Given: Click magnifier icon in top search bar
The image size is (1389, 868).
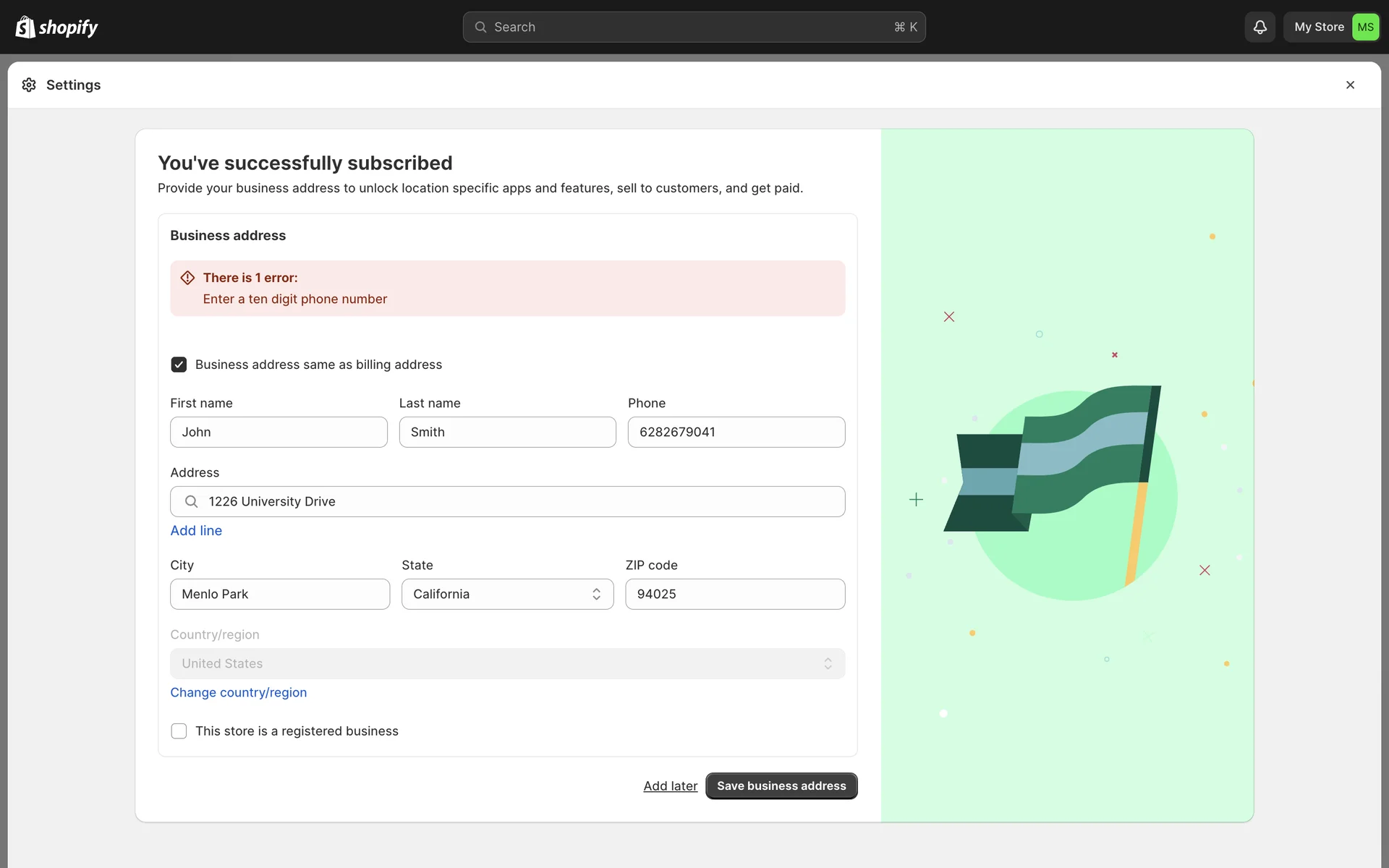Looking at the screenshot, I should point(480,27).
